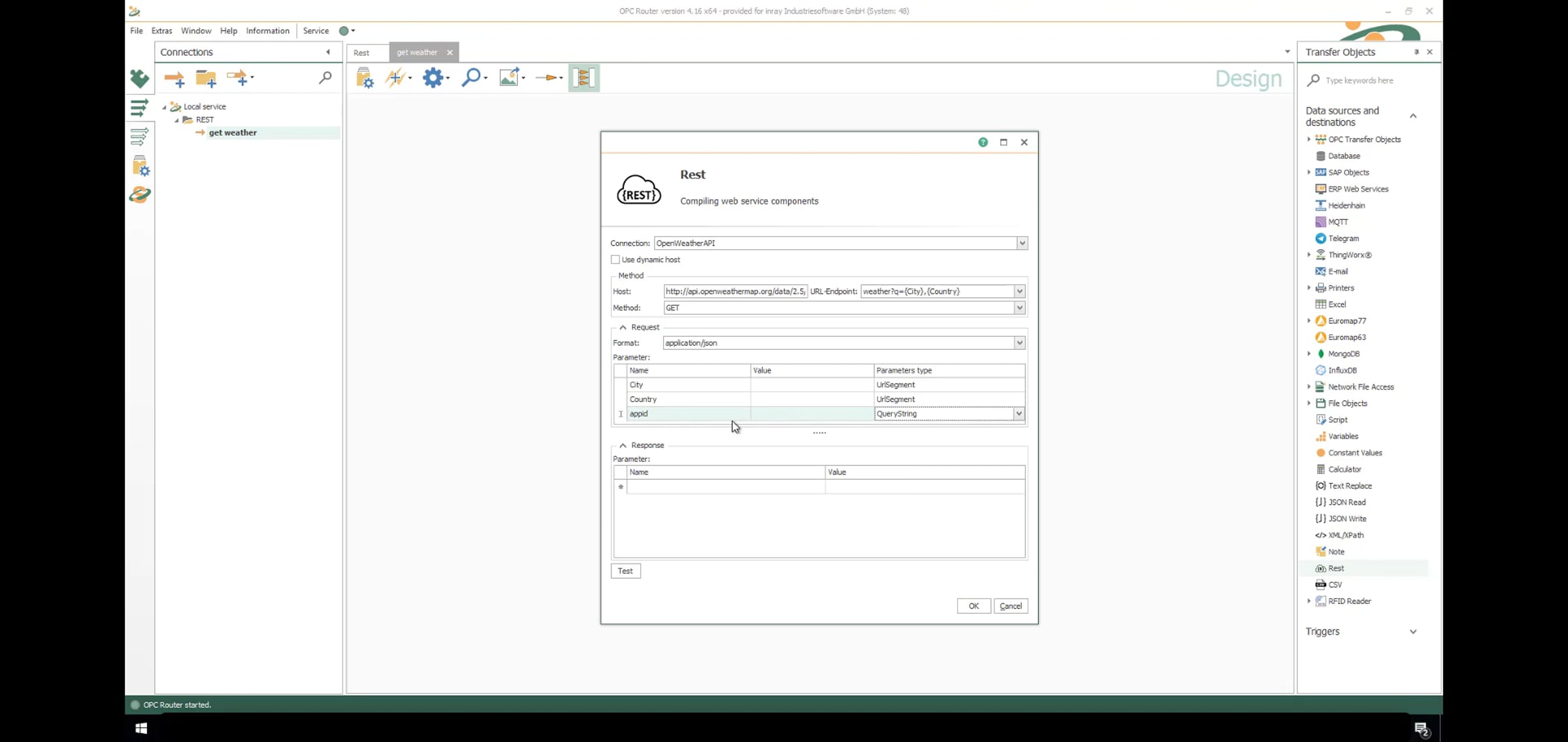Open the Method GET dropdown

1019,308
